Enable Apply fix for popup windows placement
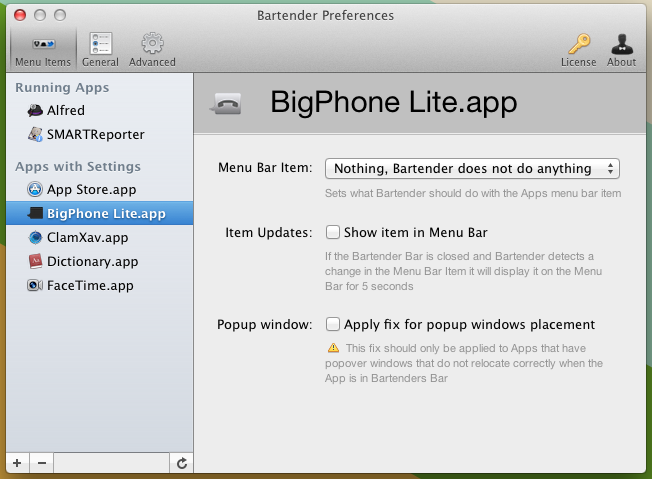 click(333, 324)
